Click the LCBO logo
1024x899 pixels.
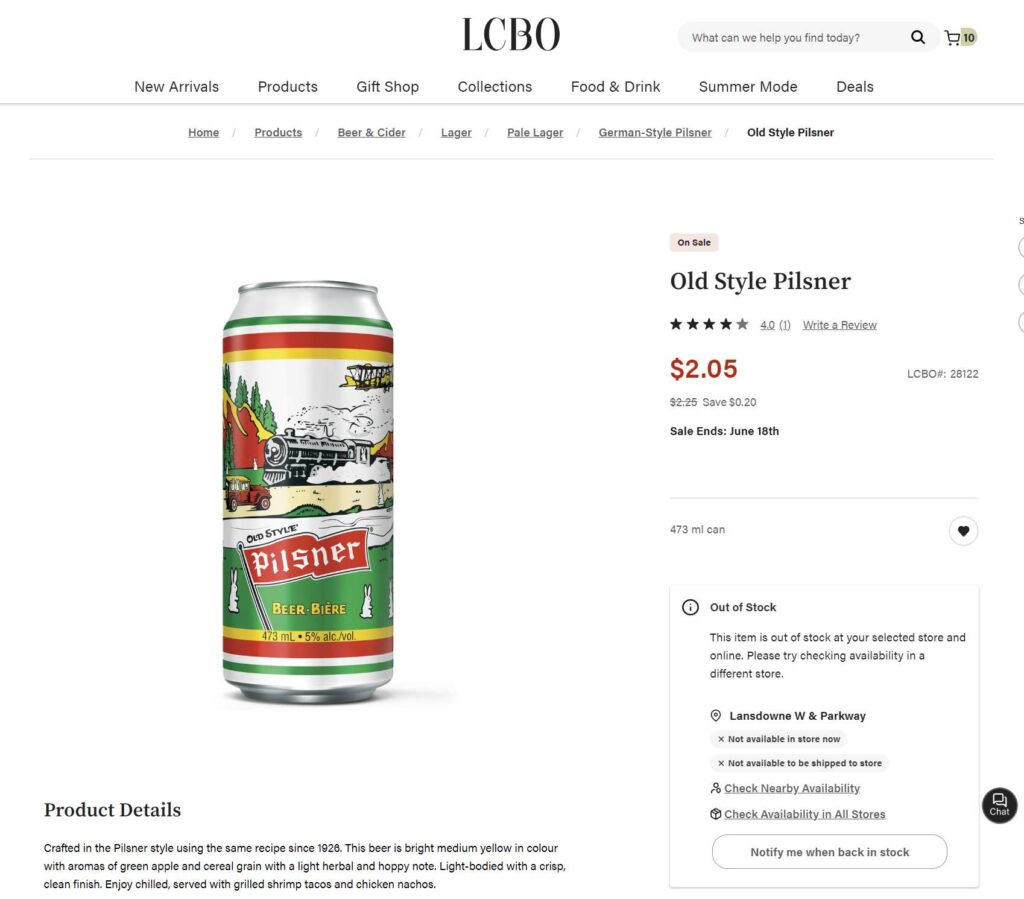(x=511, y=35)
